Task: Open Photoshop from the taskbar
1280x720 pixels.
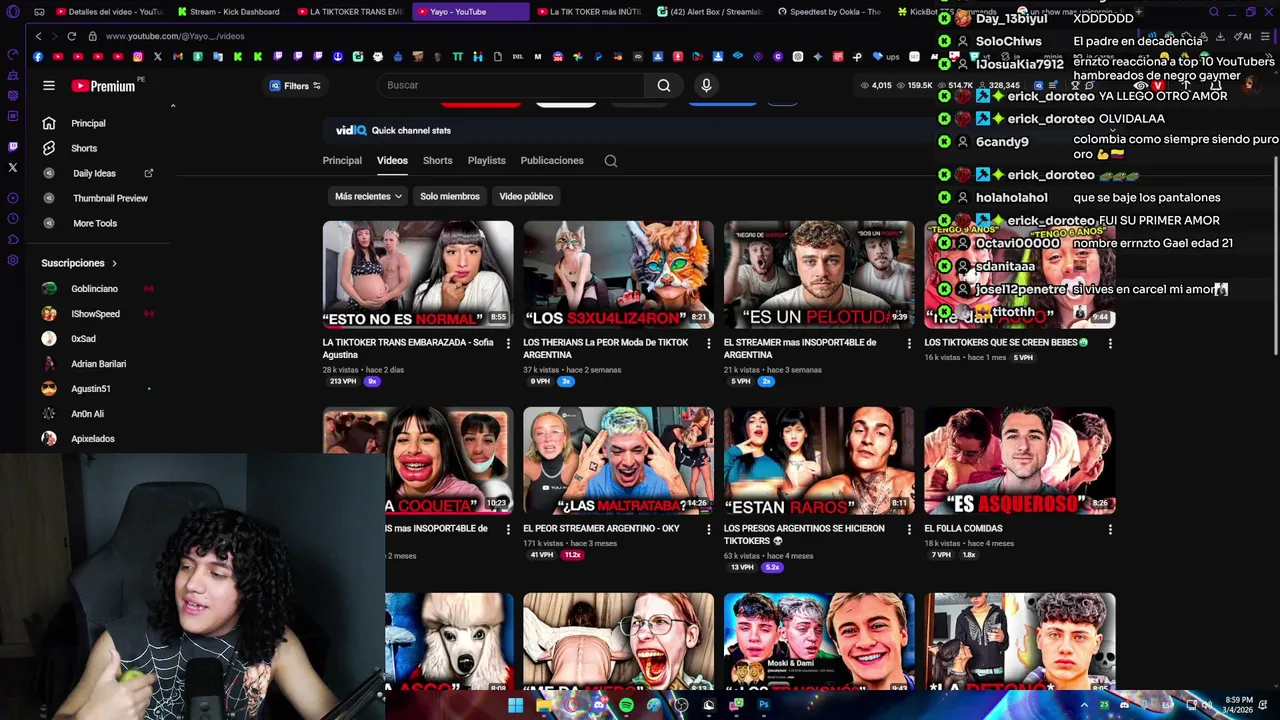Action: coord(764,706)
